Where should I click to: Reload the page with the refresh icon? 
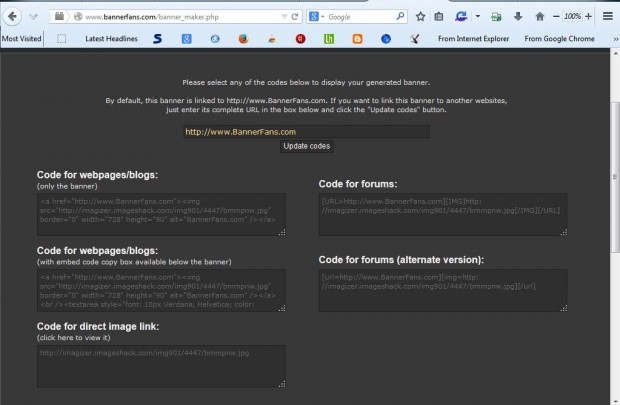pyautogui.click(x=295, y=17)
